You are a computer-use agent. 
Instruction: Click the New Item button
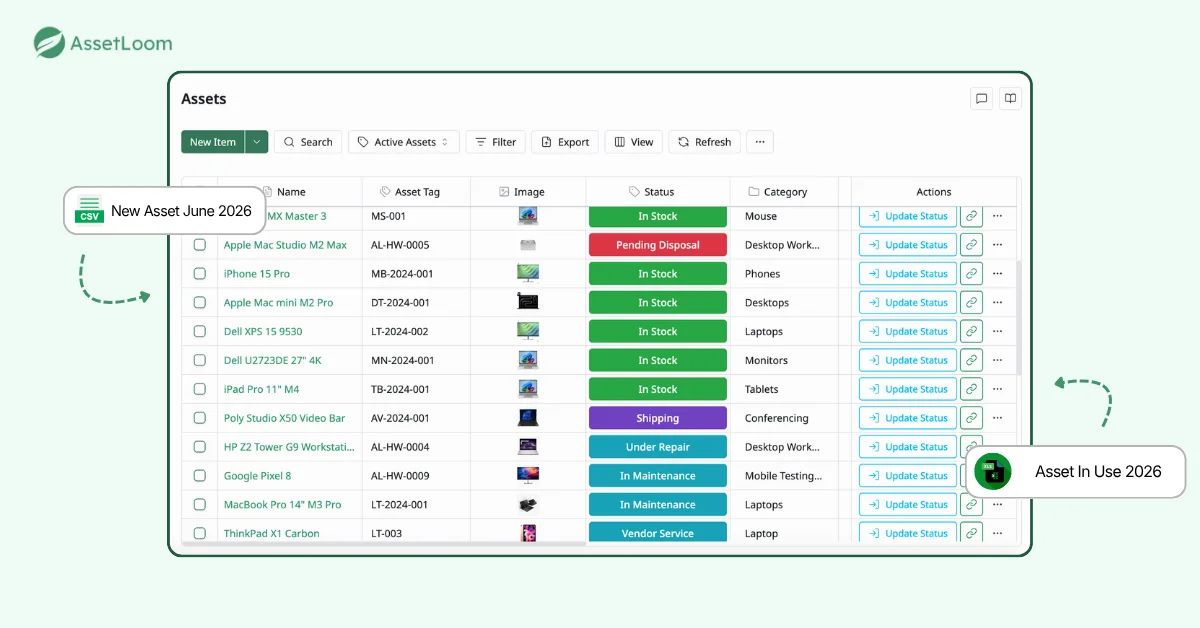pyautogui.click(x=213, y=142)
